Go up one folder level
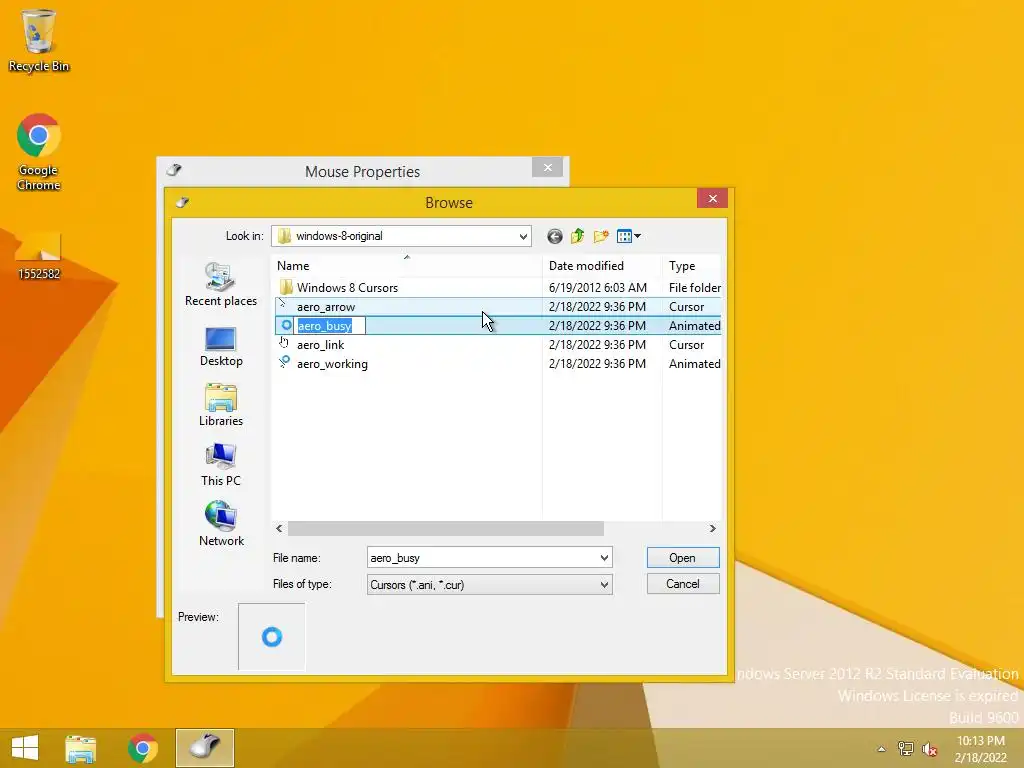This screenshot has height=768, width=1024. click(x=577, y=236)
